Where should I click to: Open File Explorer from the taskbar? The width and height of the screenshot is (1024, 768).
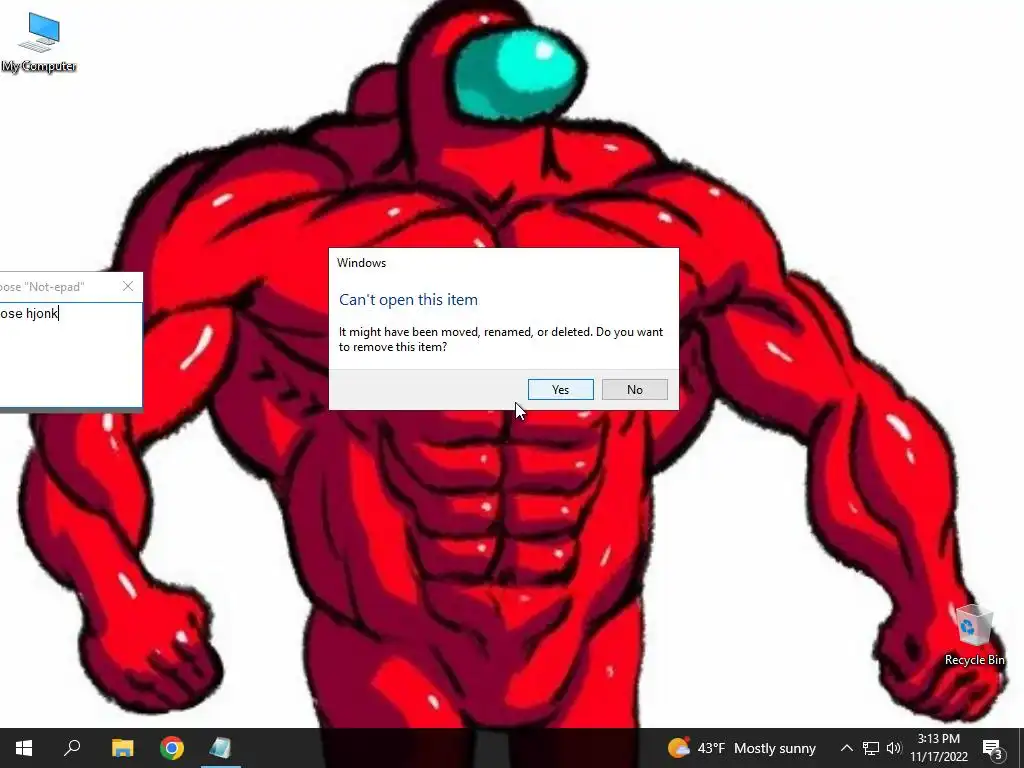point(122,748)
